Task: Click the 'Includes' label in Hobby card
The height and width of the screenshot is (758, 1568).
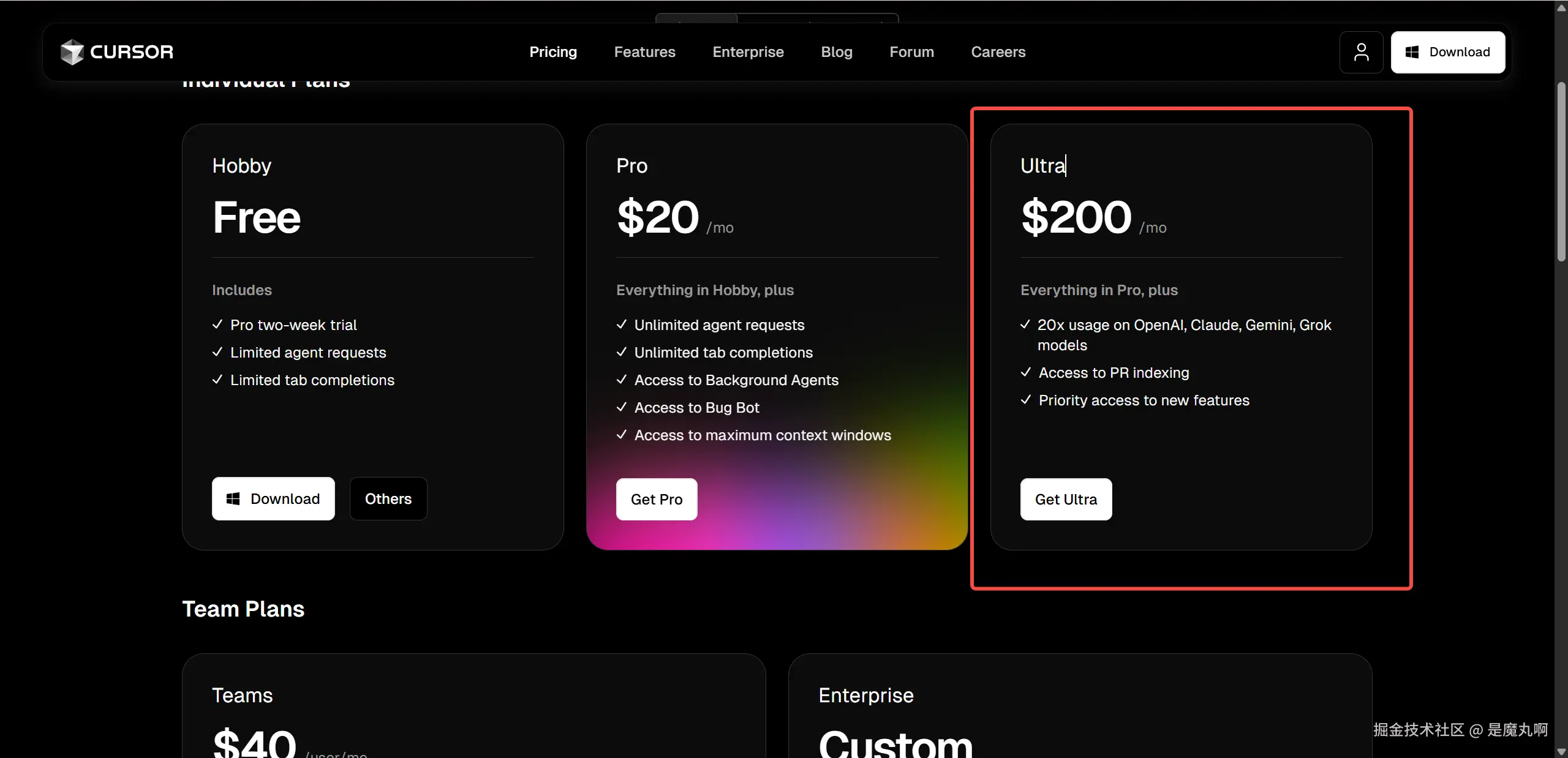Action: [241, 290]
